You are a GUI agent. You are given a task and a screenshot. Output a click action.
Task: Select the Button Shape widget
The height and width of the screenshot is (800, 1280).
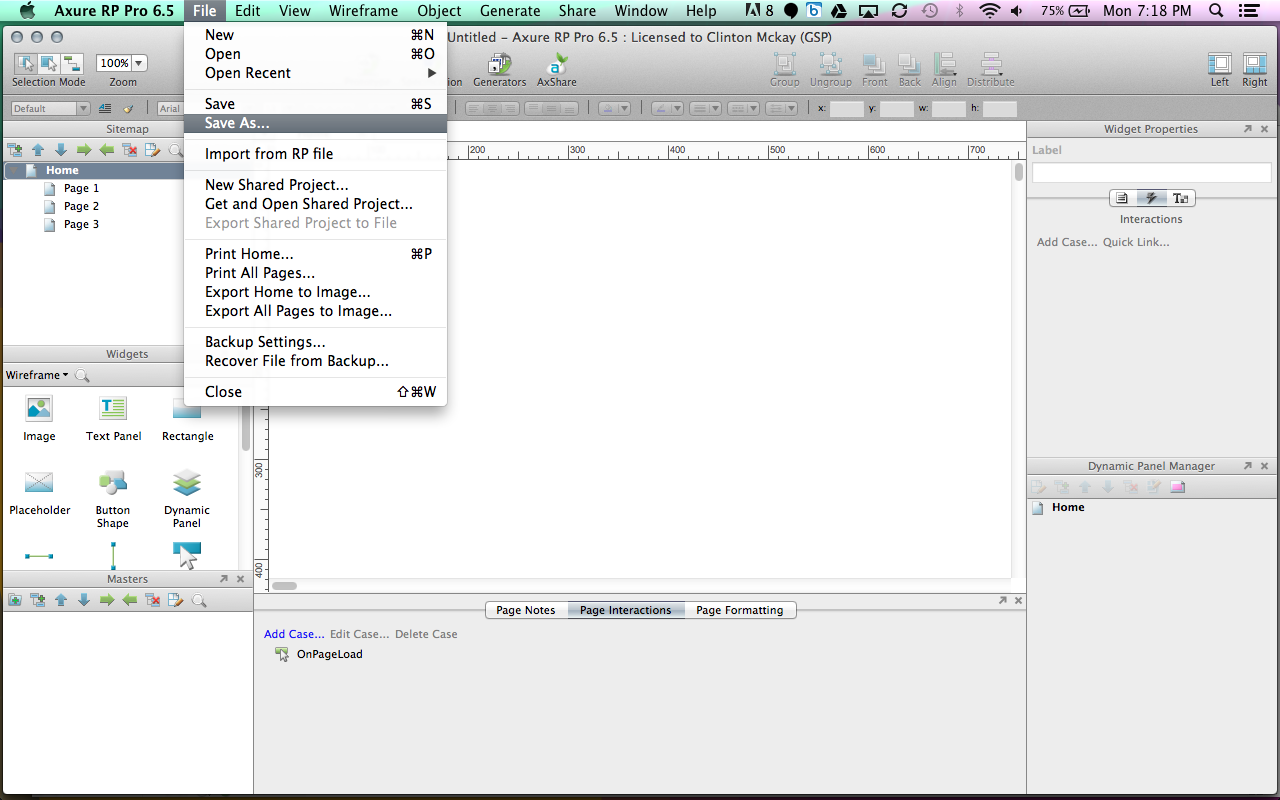(x=113, y=499)
